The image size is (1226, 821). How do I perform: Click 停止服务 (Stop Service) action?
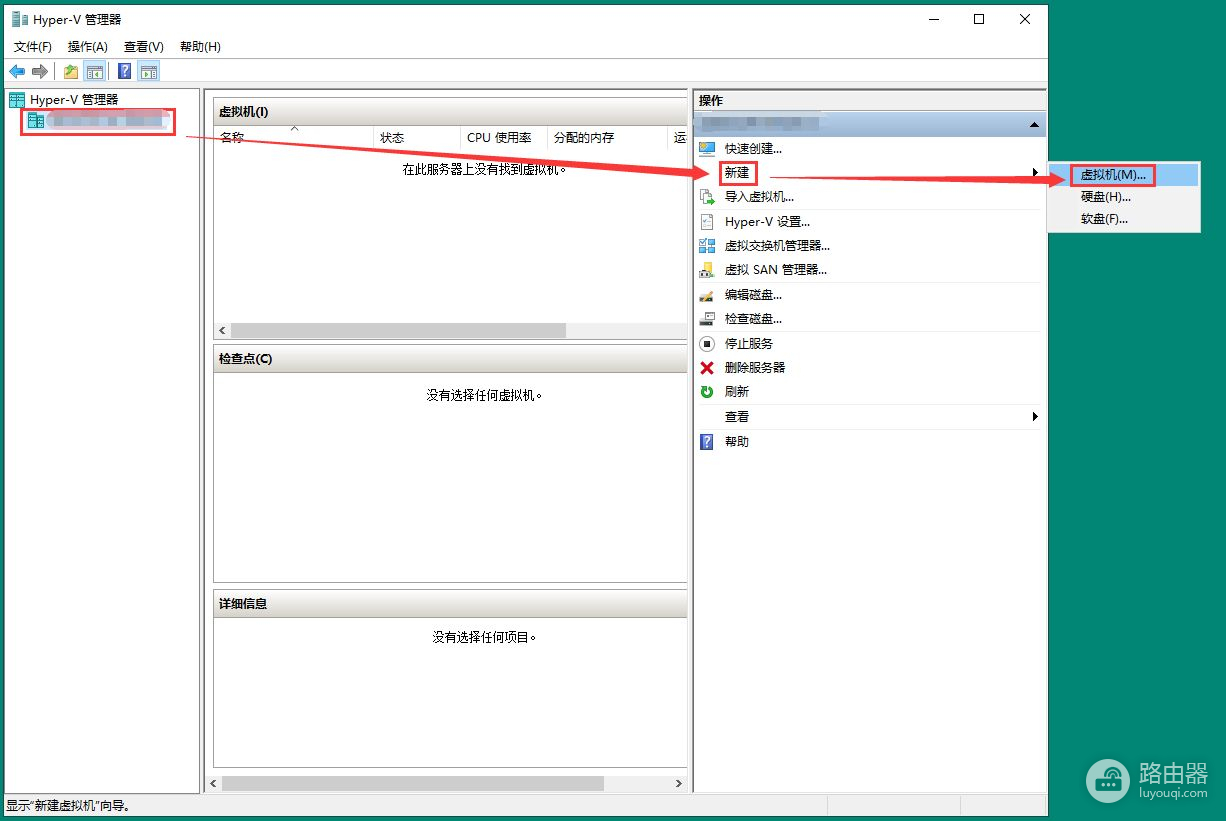point(748,343)
